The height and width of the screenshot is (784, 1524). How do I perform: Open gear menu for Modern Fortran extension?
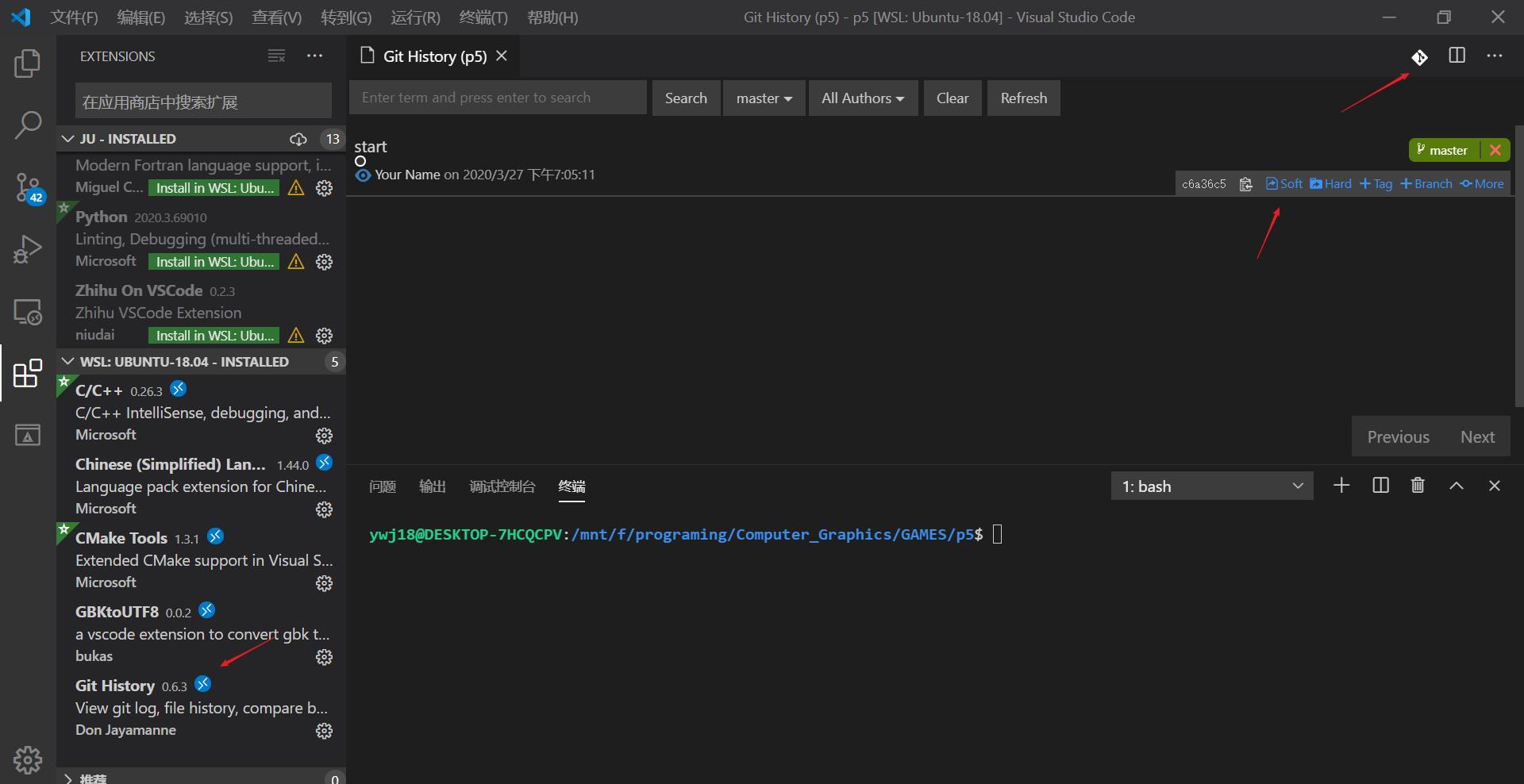(x=324, y=188)
